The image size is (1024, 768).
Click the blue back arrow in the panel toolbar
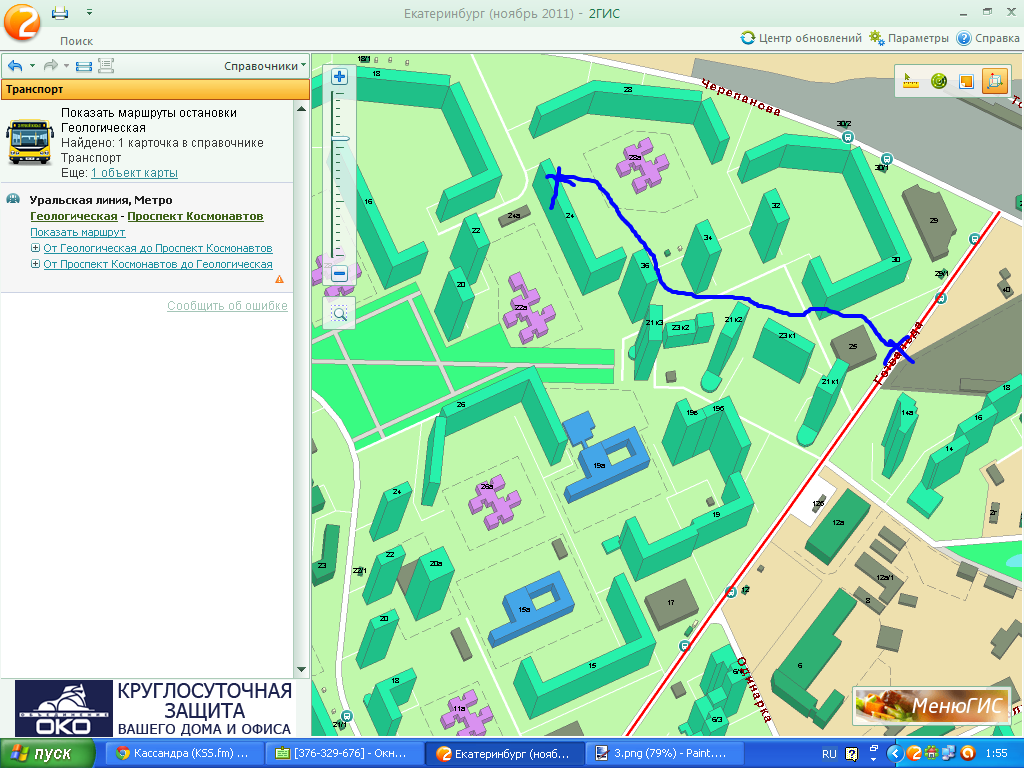[16, 65]
